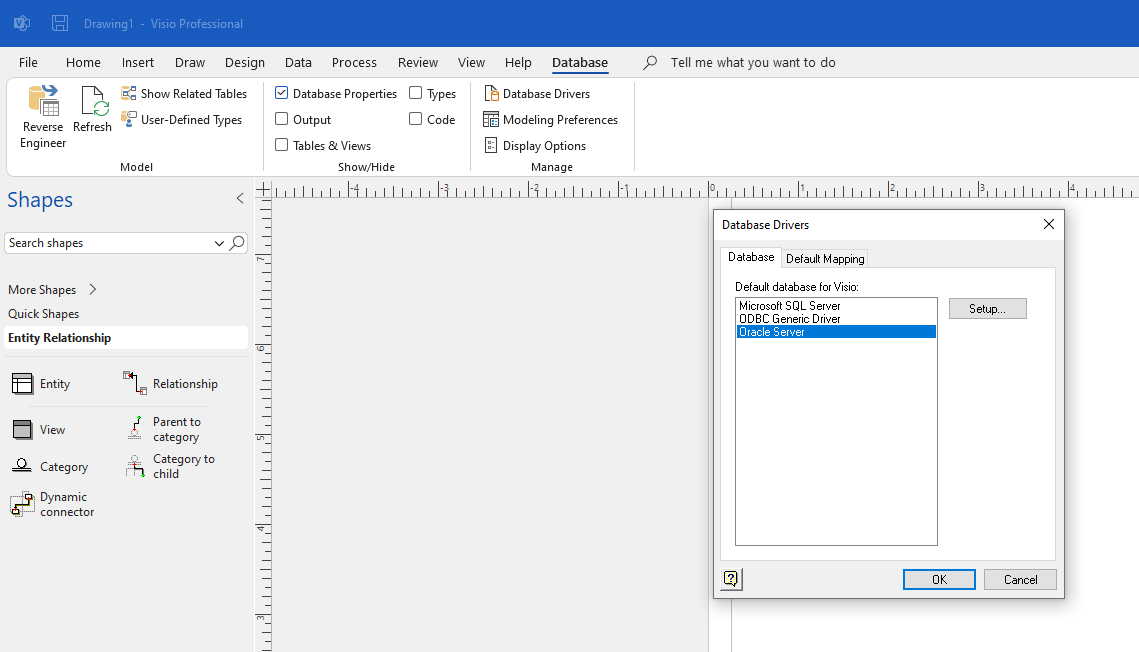Select ODBC Generic Driver
This screenshot has height=652, width=1139.
pyautogui.click(x=836, y=319)
